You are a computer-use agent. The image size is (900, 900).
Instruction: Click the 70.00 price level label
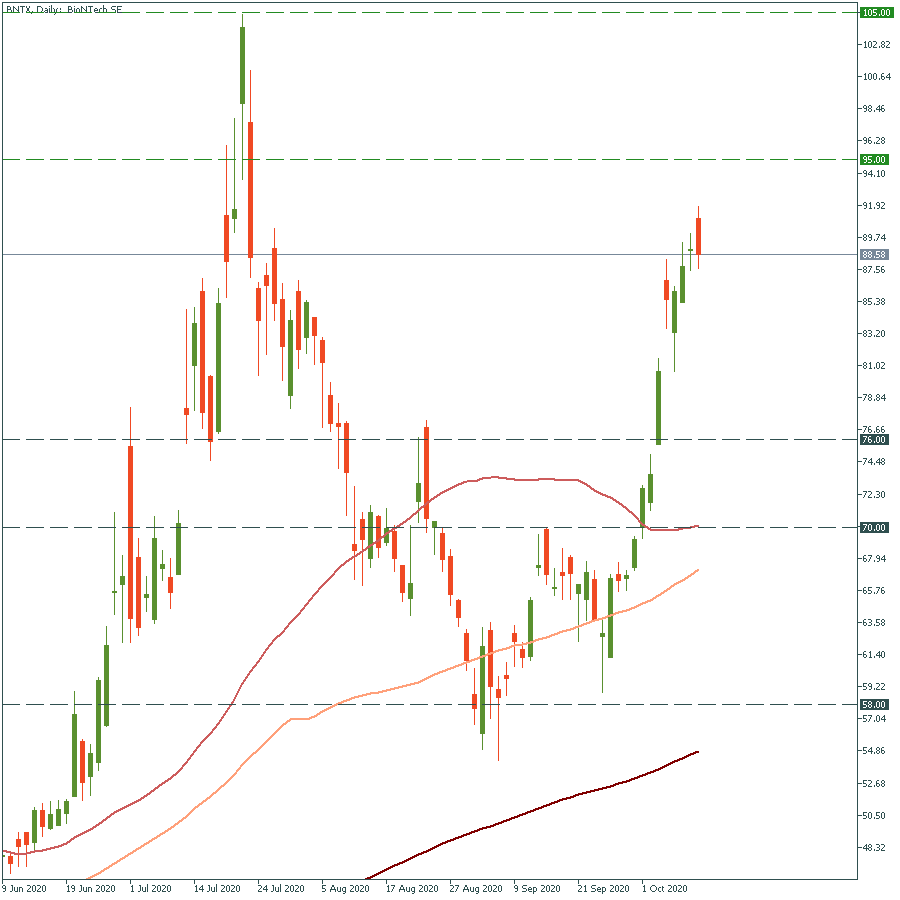[876, 527]
